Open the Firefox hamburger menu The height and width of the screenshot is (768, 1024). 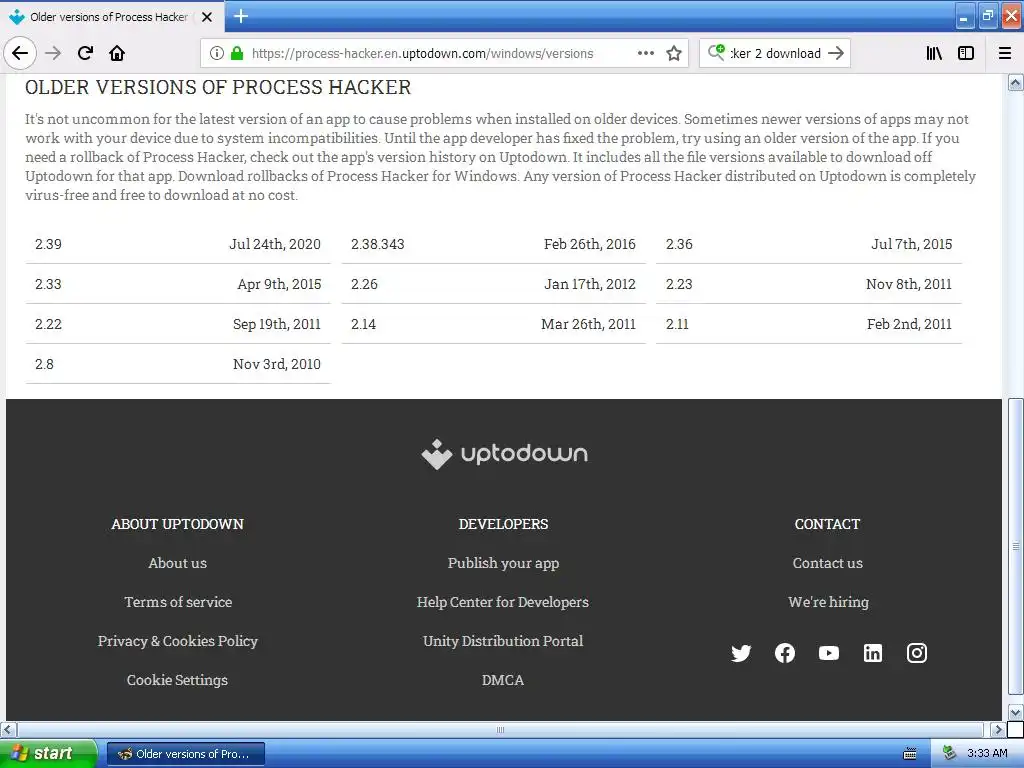(x=1005, y=53)
